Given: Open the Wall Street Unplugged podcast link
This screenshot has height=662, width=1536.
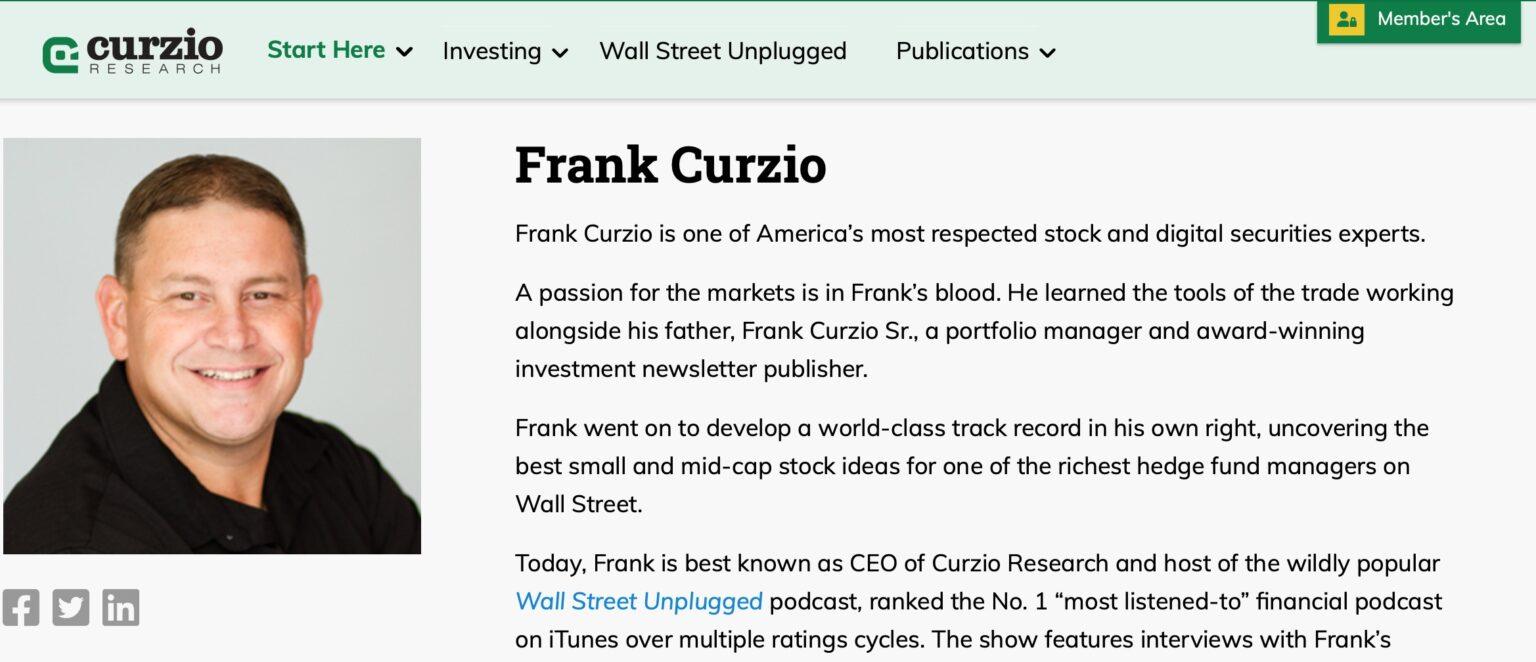Looking at the screenshot, I should coord(639,601).
